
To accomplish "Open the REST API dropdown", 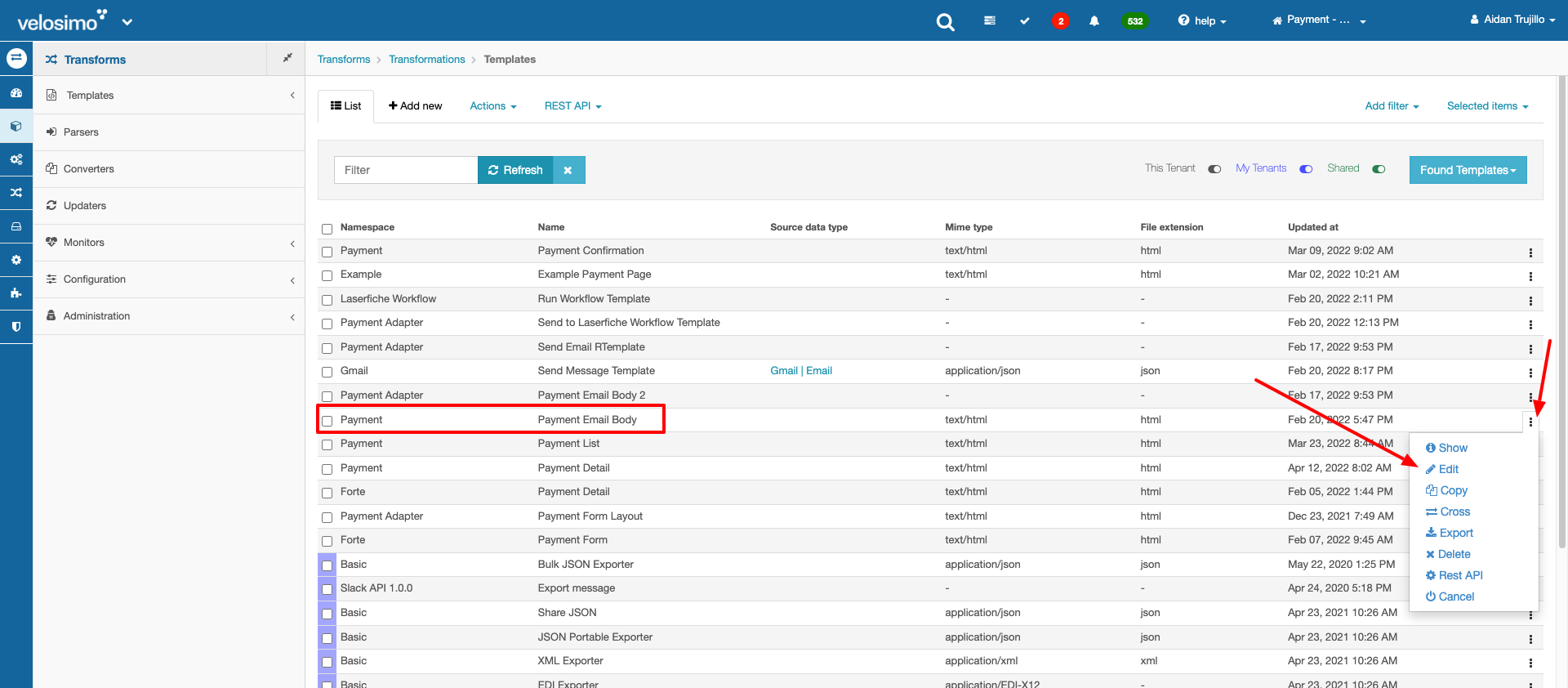I will (573, 106).
